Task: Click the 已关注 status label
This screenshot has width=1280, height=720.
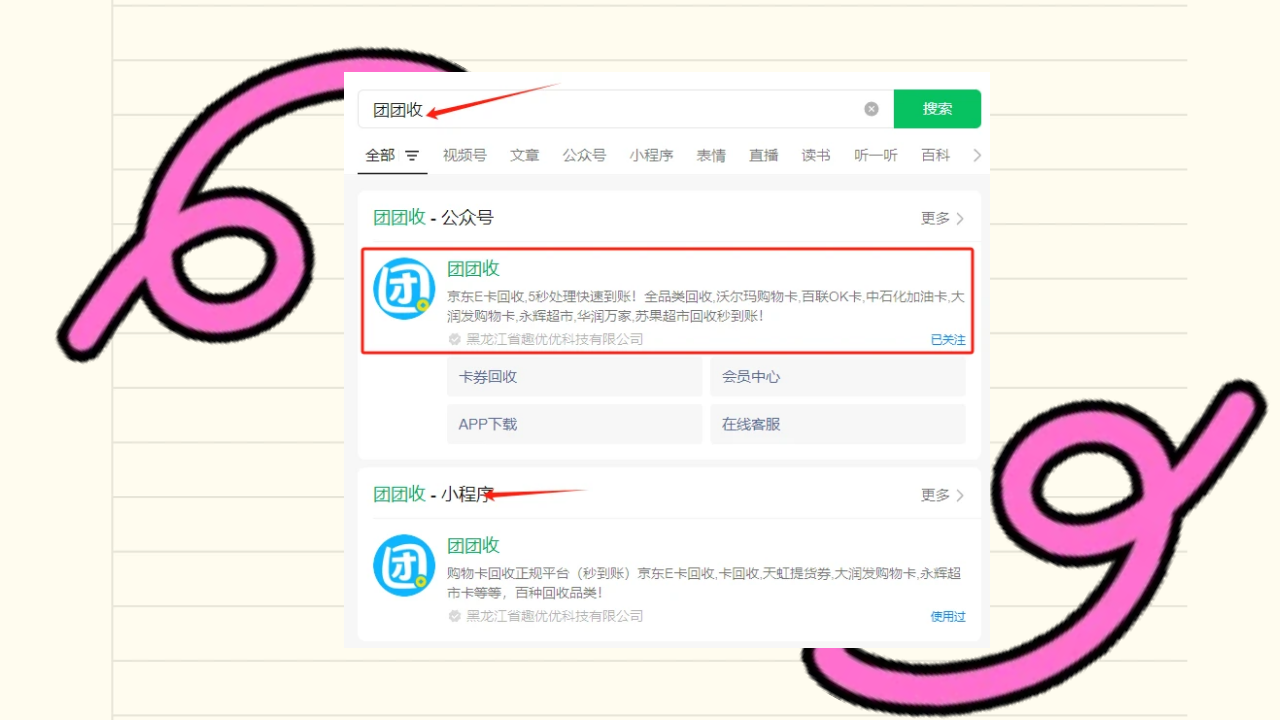Action: (948, 340)
